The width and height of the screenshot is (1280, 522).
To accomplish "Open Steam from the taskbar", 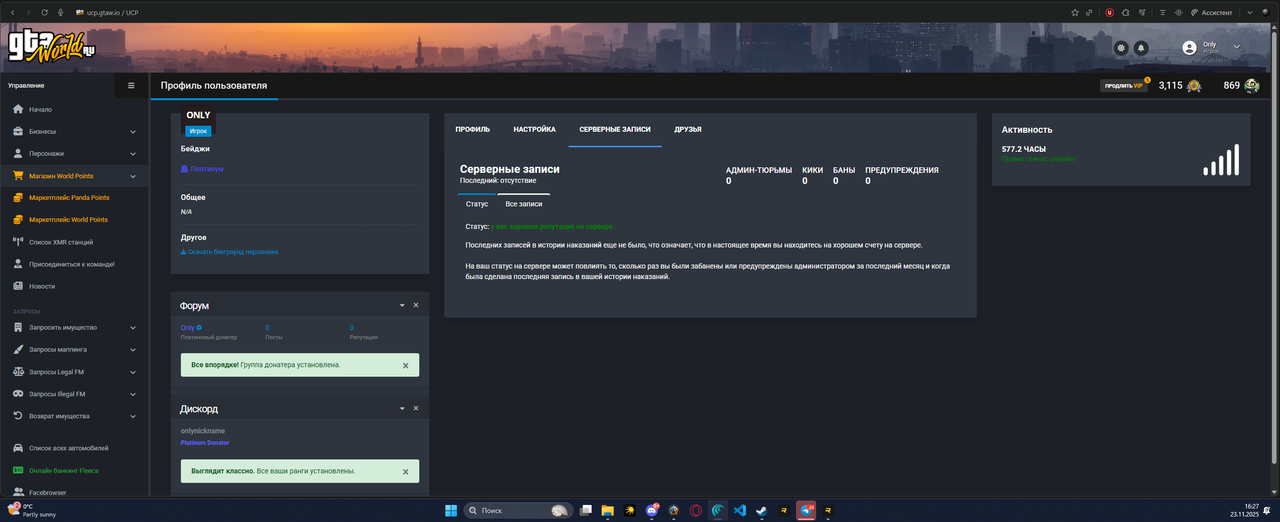I will (762, 510).
